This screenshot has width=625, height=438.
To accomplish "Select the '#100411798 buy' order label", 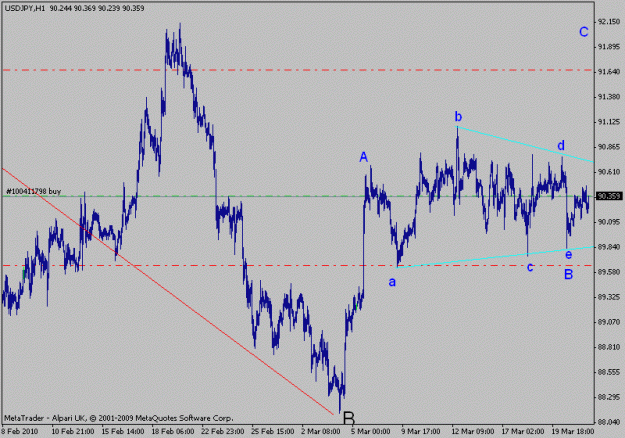I will [34, 191].
